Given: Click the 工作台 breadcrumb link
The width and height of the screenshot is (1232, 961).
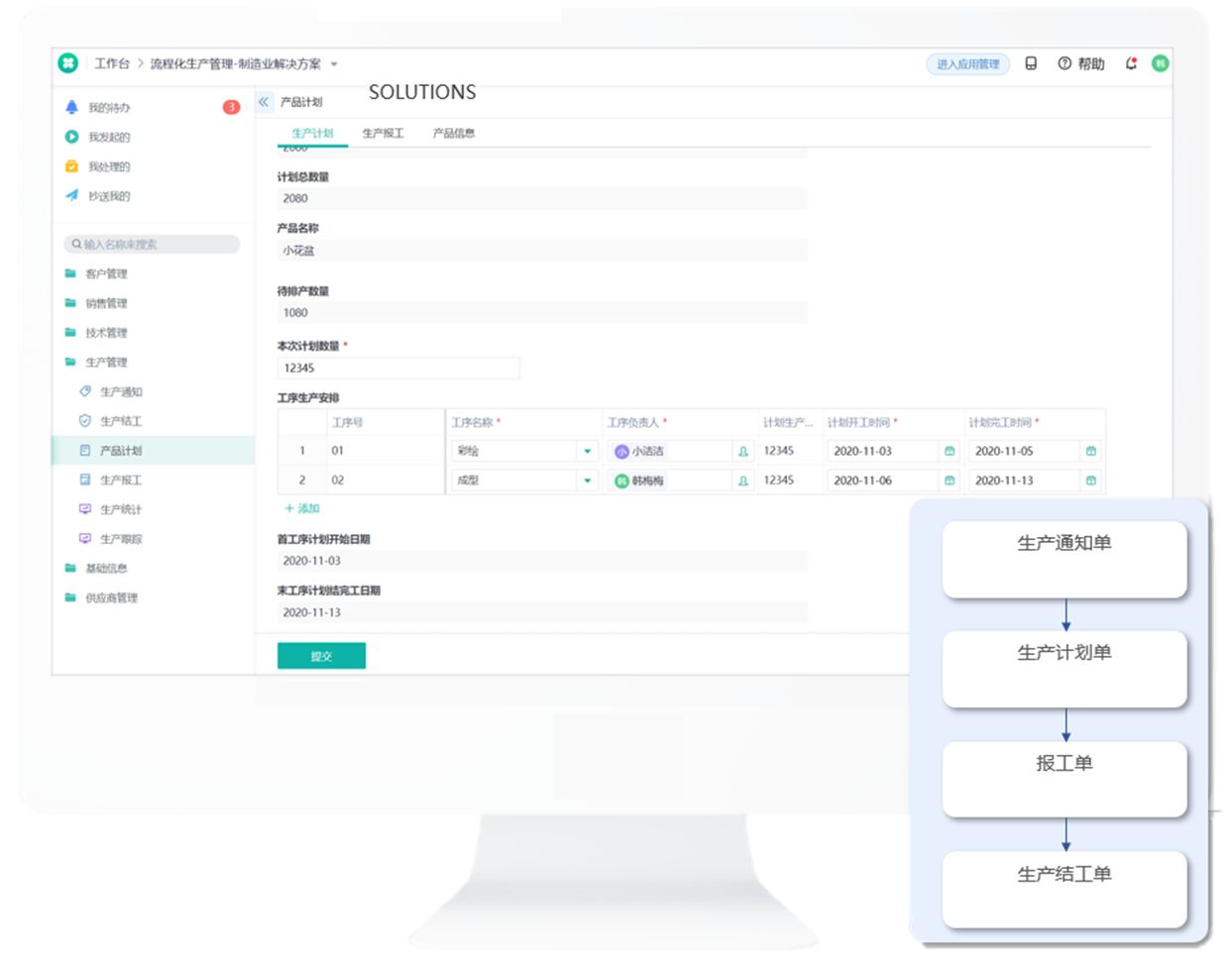Looking at the screenshot, I should coord(112,63).
